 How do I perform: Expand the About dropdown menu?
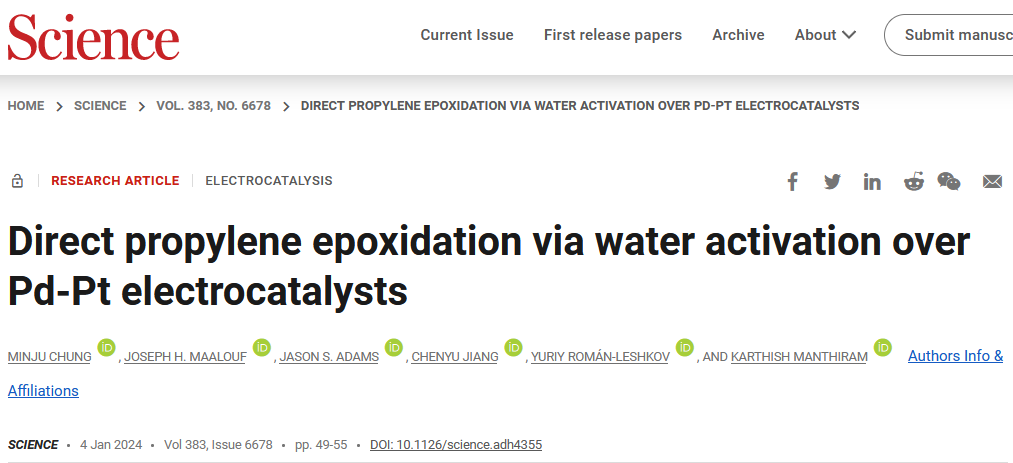(825, 35)
